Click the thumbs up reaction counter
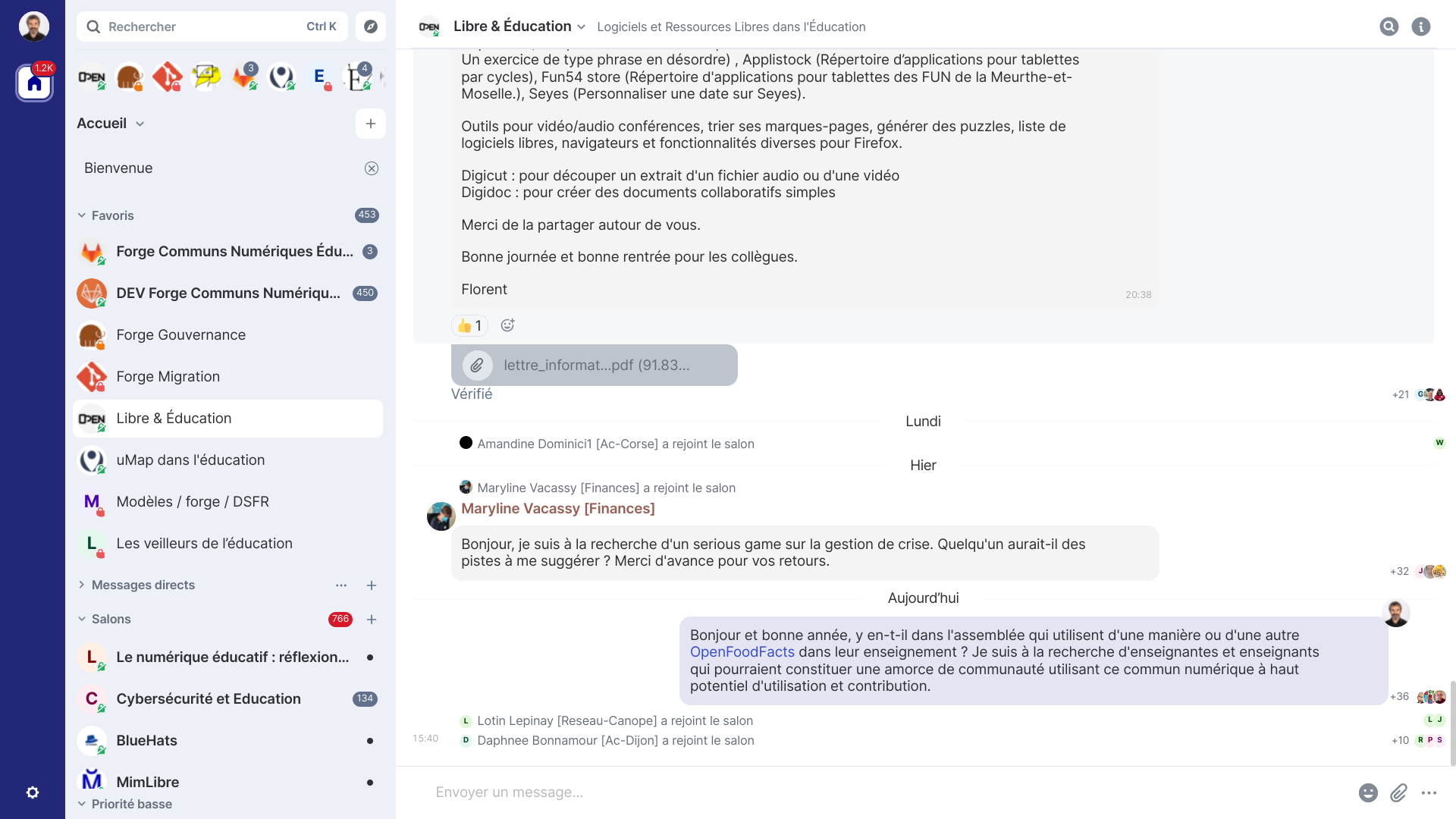This screenshot has height=819, width=1456. 469,325
